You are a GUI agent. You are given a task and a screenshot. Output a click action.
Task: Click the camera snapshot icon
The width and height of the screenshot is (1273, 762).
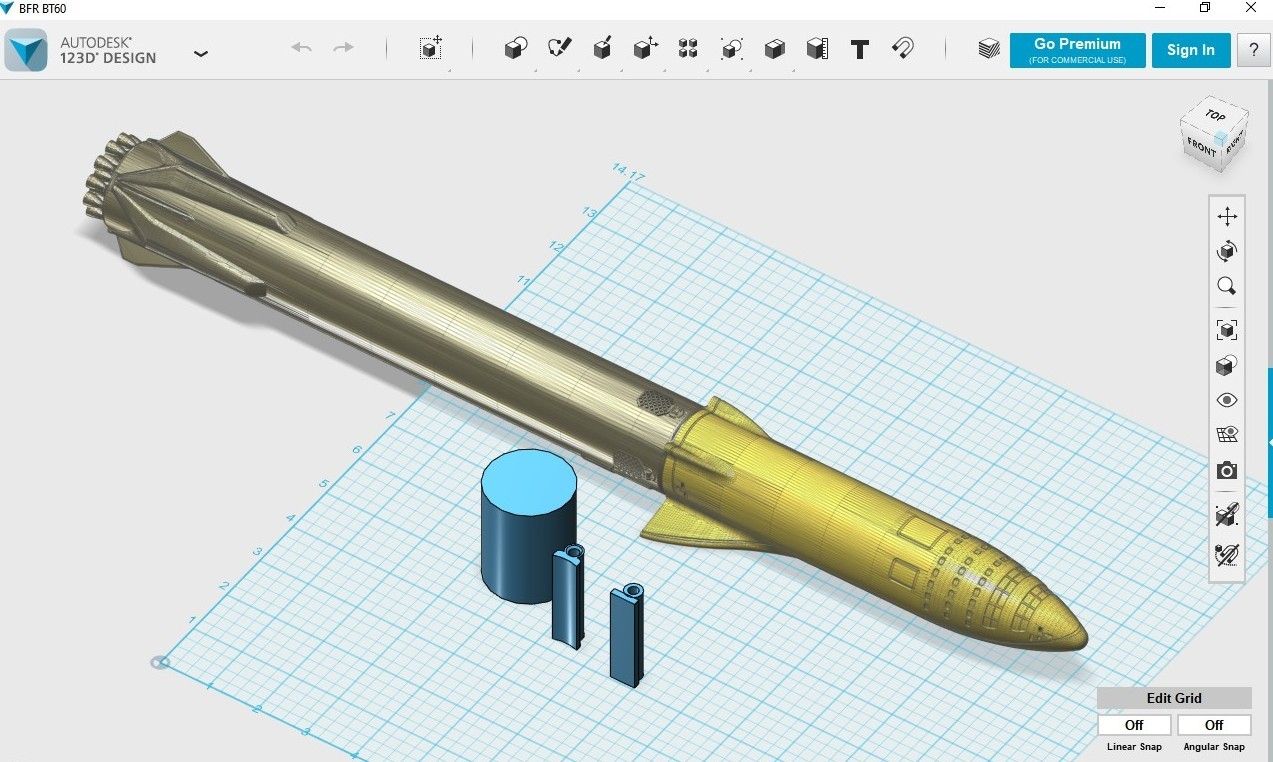point(1227,470)
